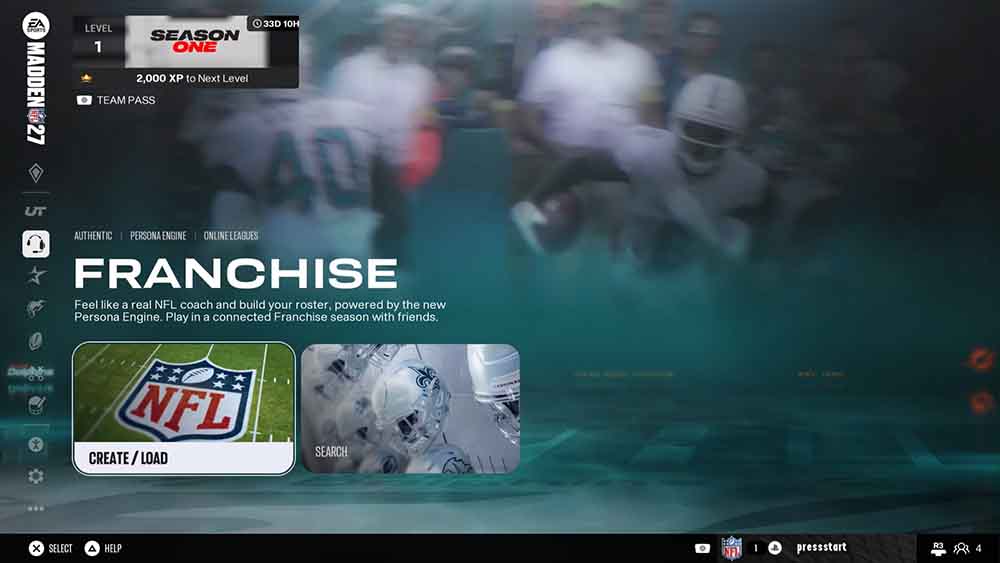Select the Dolphins team logo icon in the sidebar
Image resolution: width=1000 pixels, height=563 pixels.
click(36, 309)
